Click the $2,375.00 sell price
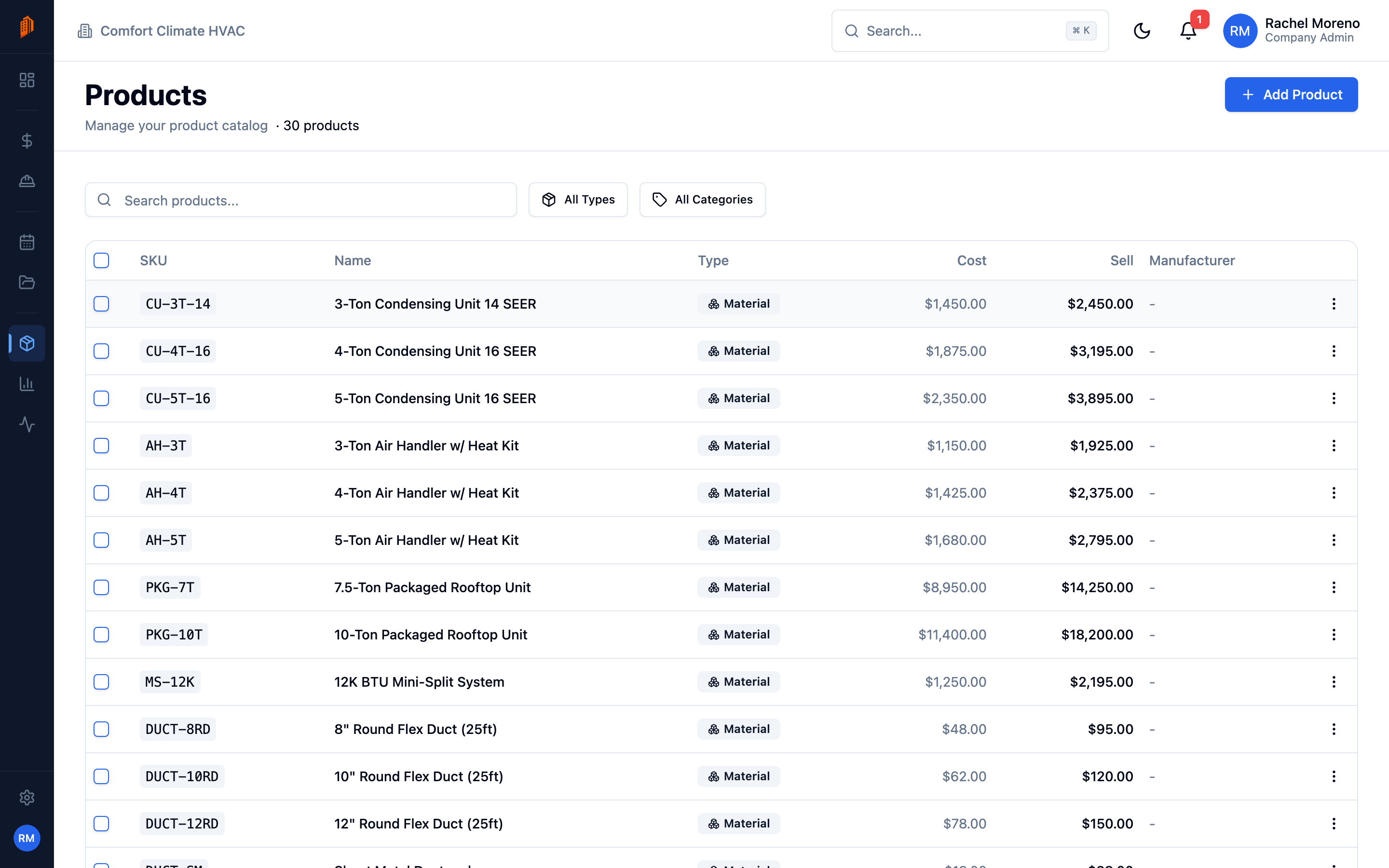 click(x=1101, y=492)
